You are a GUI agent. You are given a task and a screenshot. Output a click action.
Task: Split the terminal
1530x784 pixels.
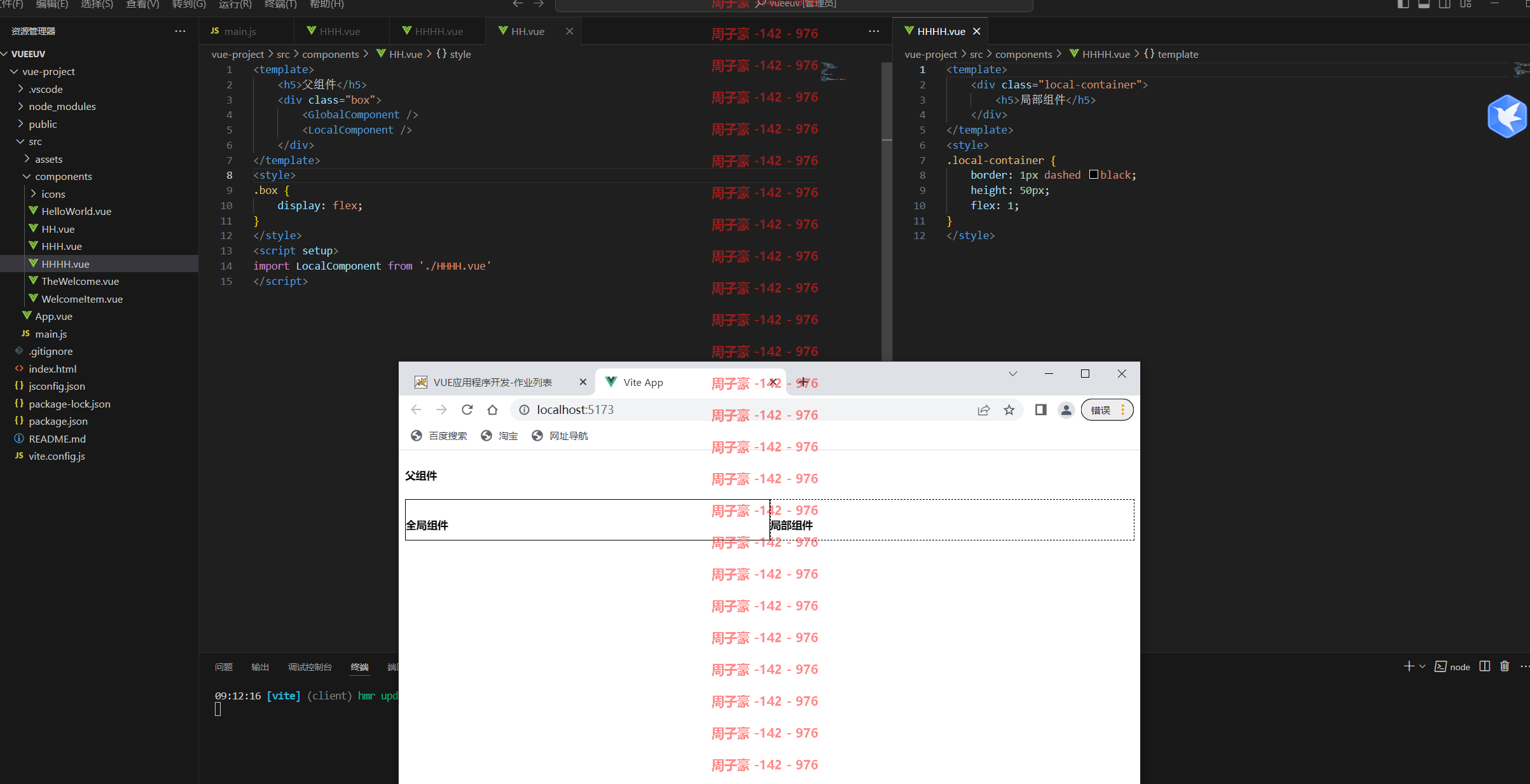click(1485, 666)
